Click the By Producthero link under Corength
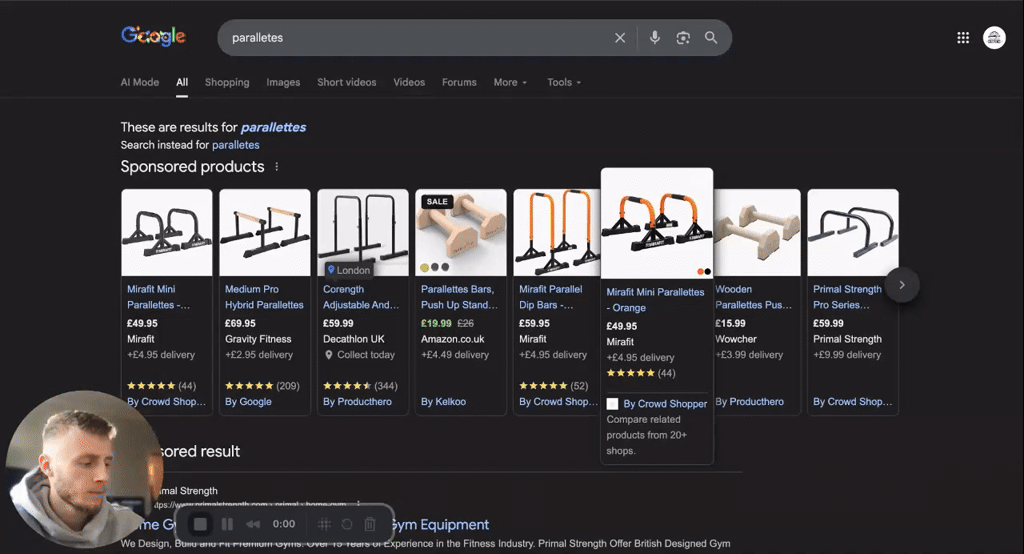The height and width of the screenshot is (554, 1024). (357, 402)
